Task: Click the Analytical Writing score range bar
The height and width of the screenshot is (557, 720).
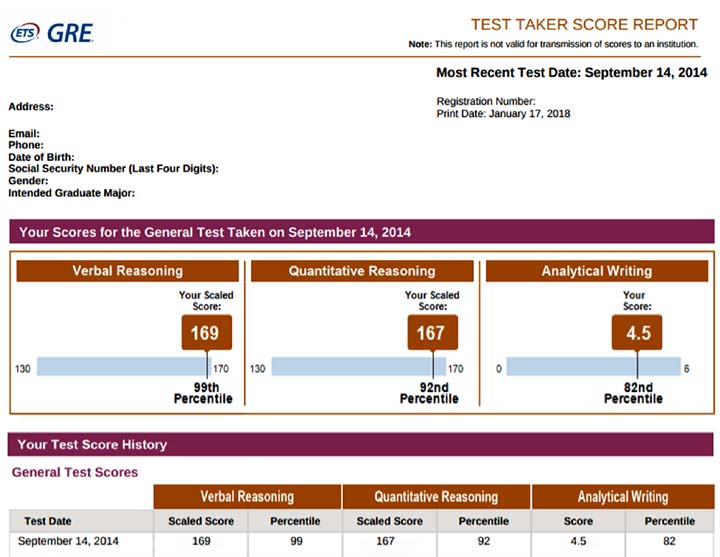Action: (593, 366)
